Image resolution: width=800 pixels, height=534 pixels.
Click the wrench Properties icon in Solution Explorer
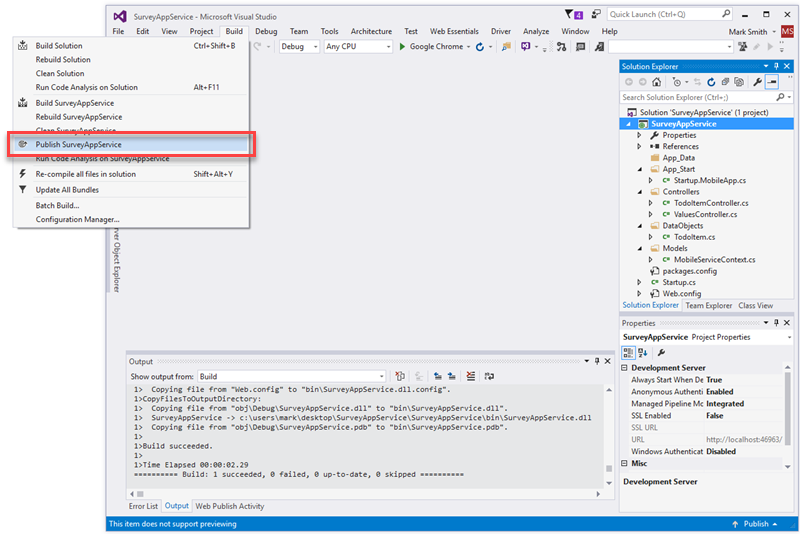(758, 82)
